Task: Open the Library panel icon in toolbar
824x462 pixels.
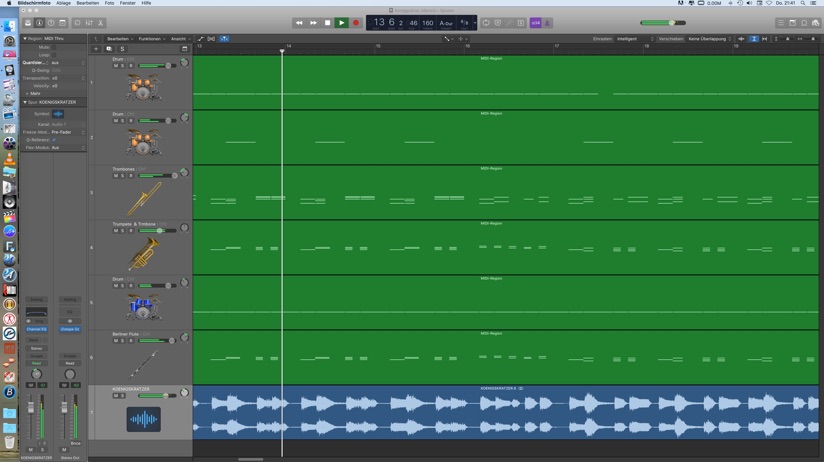Action: 28,23
